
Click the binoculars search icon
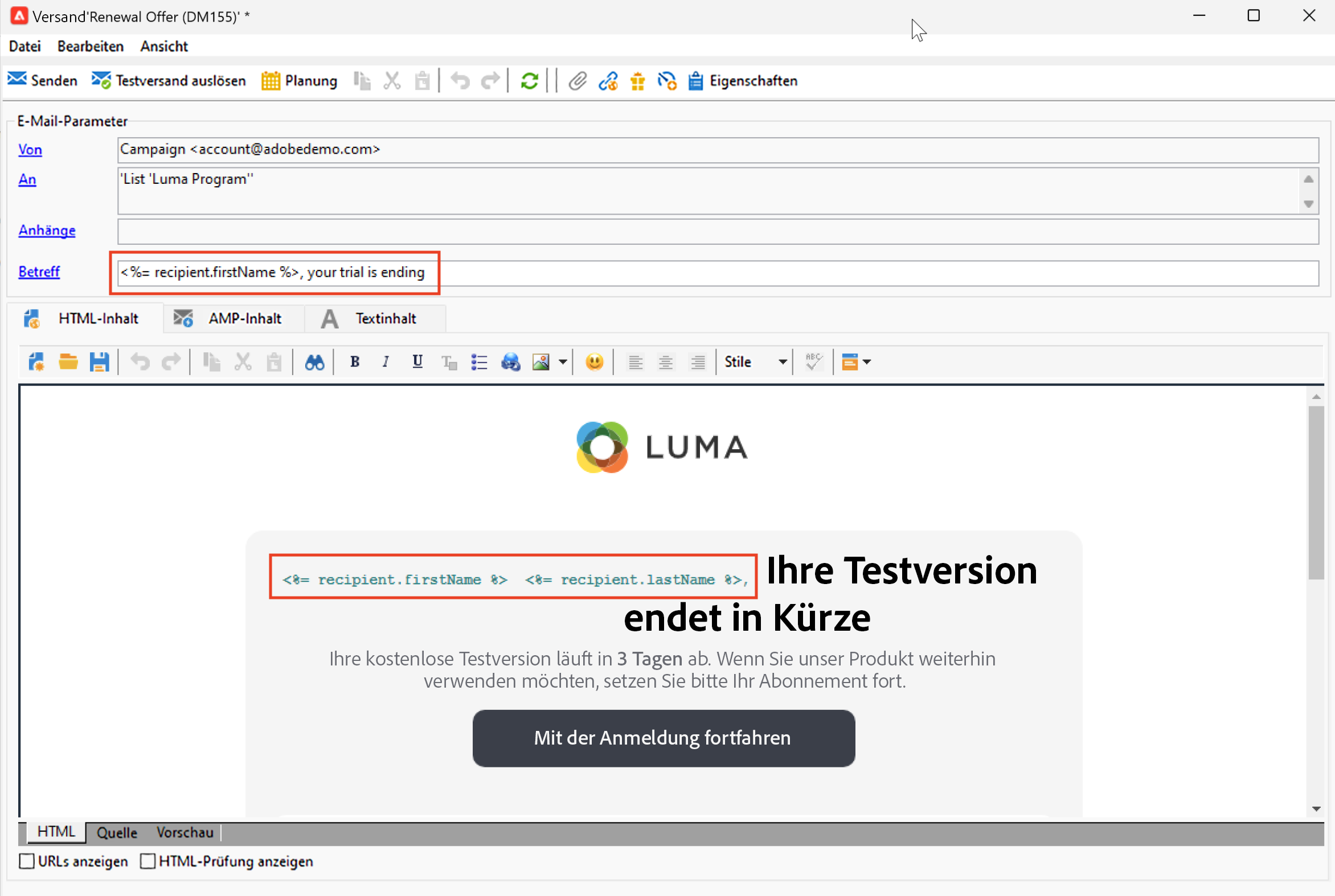click(x=314, y=361)
